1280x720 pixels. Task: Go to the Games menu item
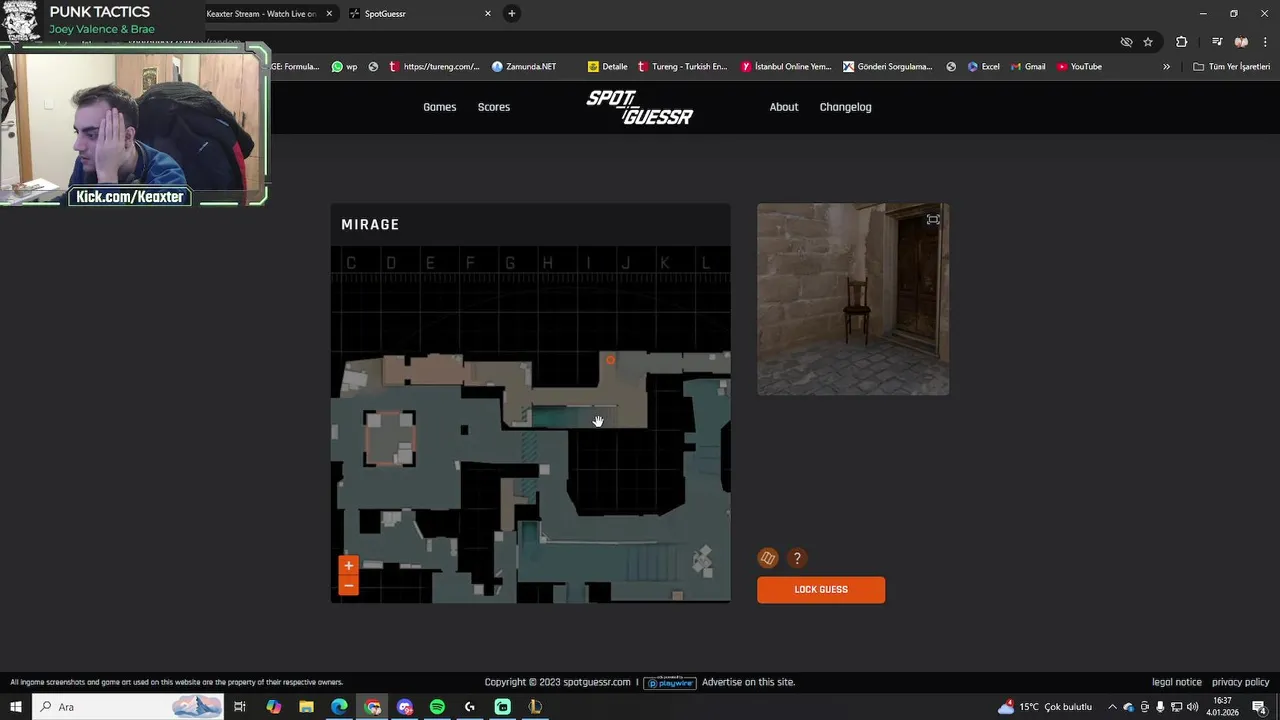[x=440, y=107]
